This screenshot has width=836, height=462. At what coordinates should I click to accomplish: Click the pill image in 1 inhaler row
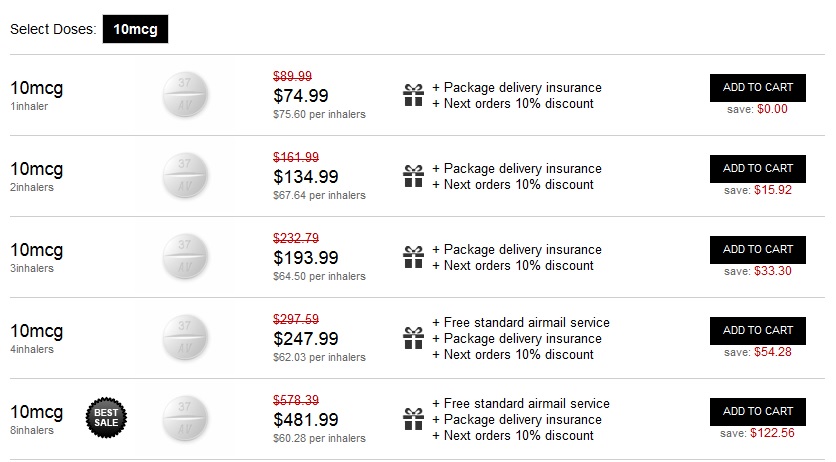click(185, 95)
